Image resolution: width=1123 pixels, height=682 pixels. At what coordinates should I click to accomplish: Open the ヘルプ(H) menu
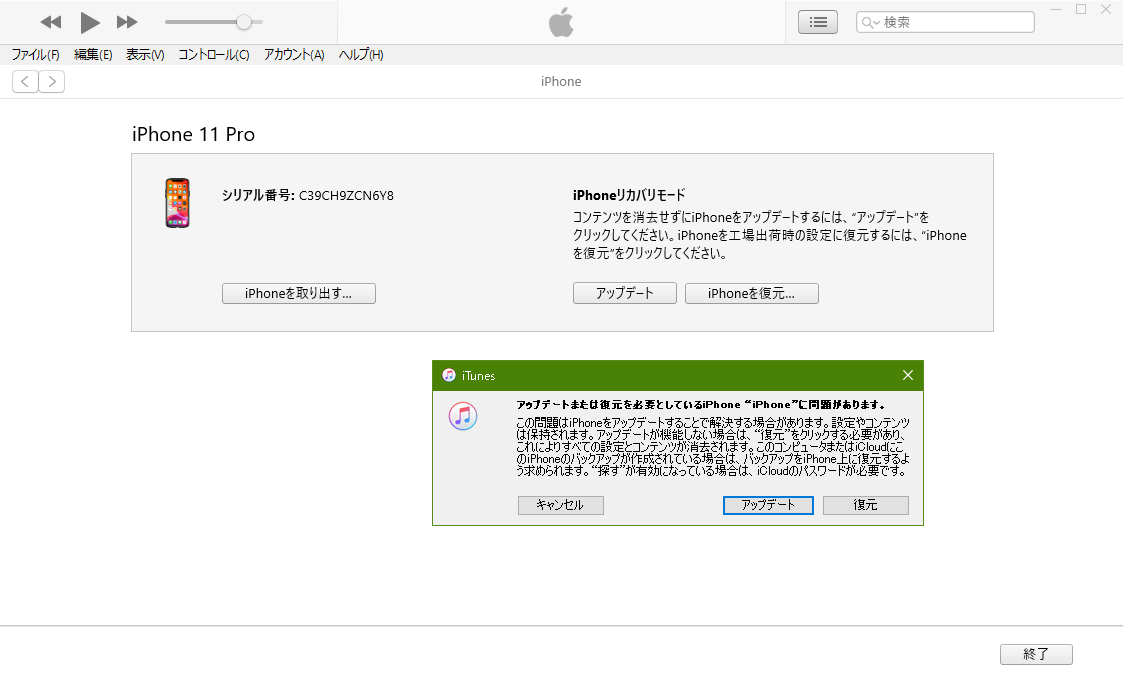coord(360,54)
